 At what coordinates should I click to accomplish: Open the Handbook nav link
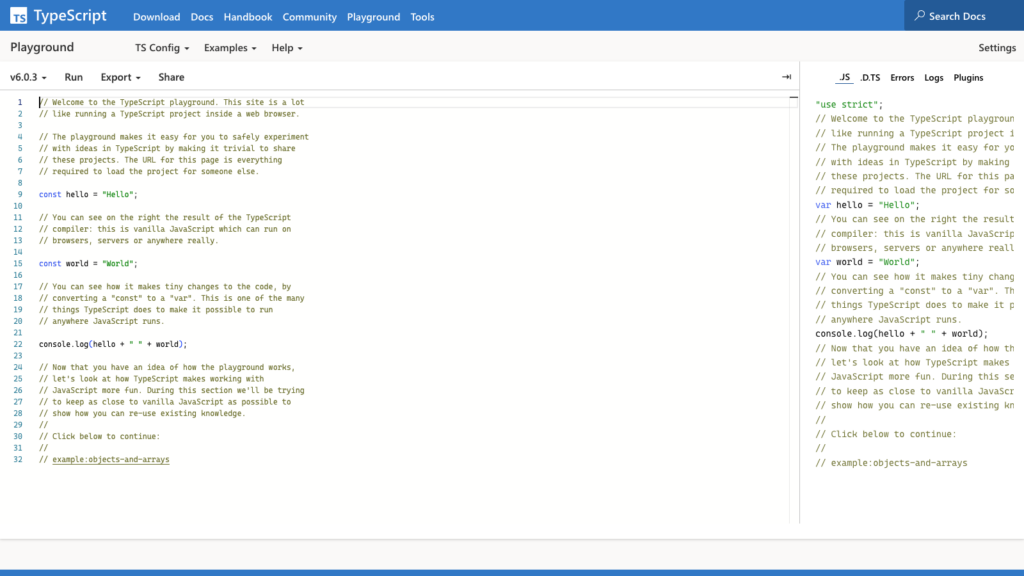pyautogui.click(x=248, y=17)
